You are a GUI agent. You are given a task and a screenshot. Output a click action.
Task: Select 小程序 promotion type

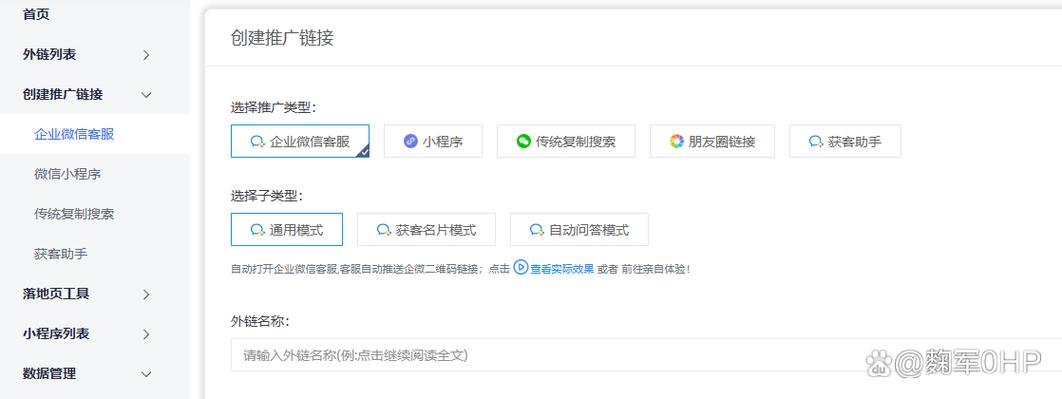pyautogui.click(x=433, y=141)
